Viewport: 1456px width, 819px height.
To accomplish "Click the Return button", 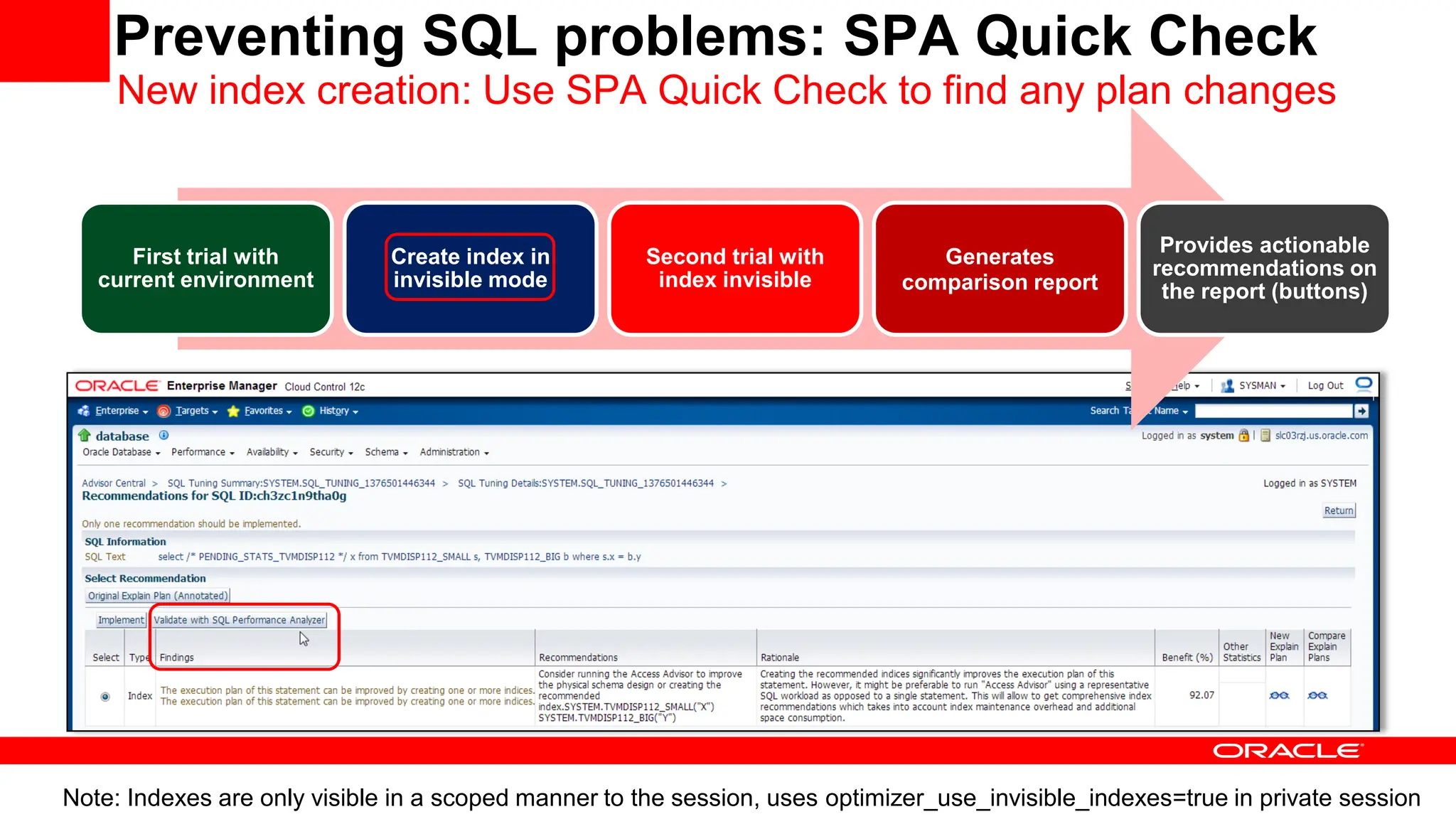I will pyautogui.click(x=1338, y=510).
